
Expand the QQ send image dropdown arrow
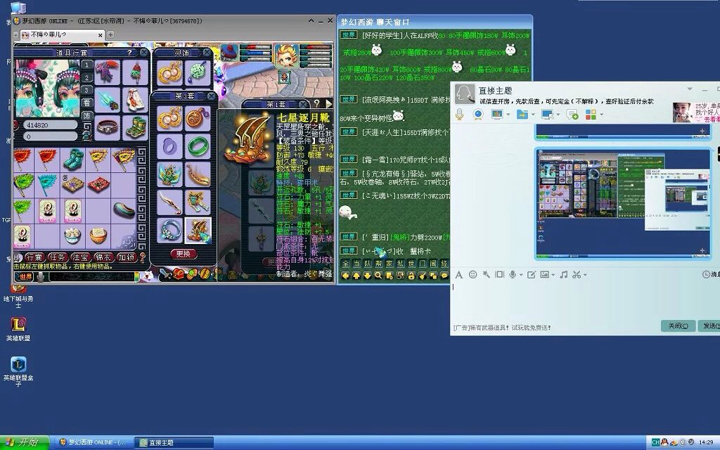[x=553, y=275]
